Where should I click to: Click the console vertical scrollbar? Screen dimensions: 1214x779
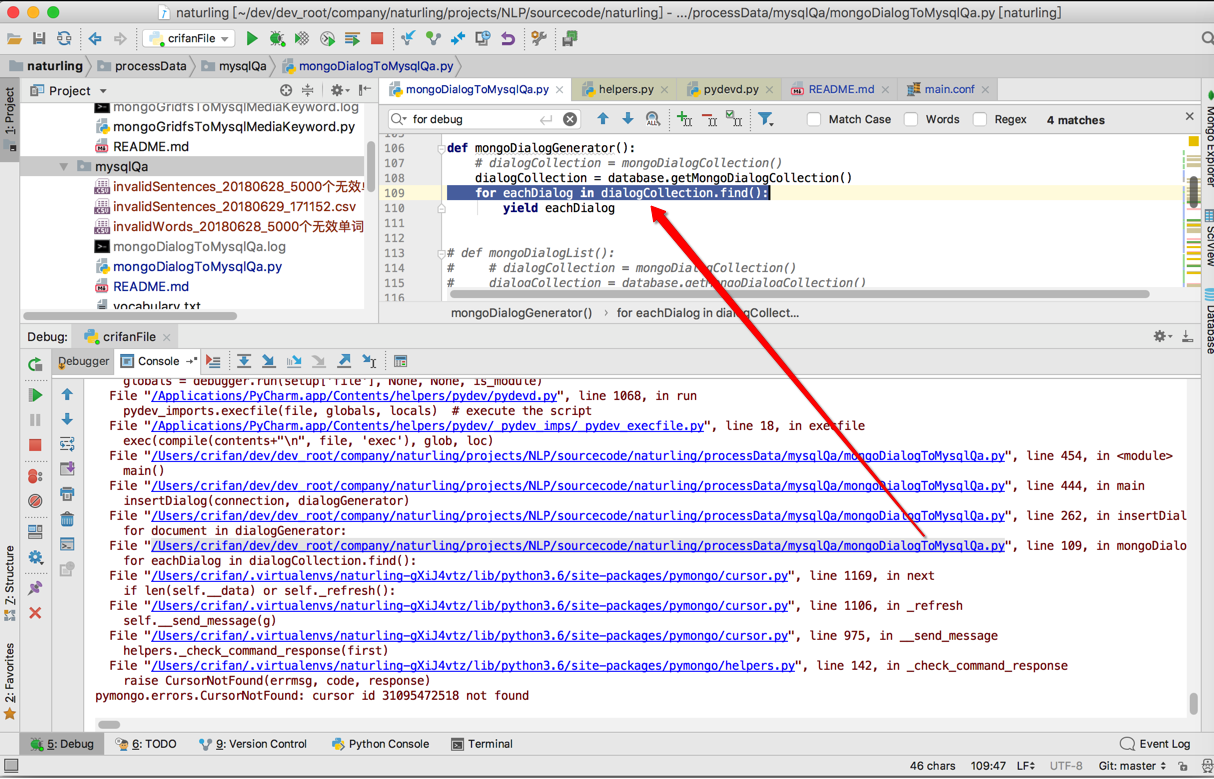1193,703
